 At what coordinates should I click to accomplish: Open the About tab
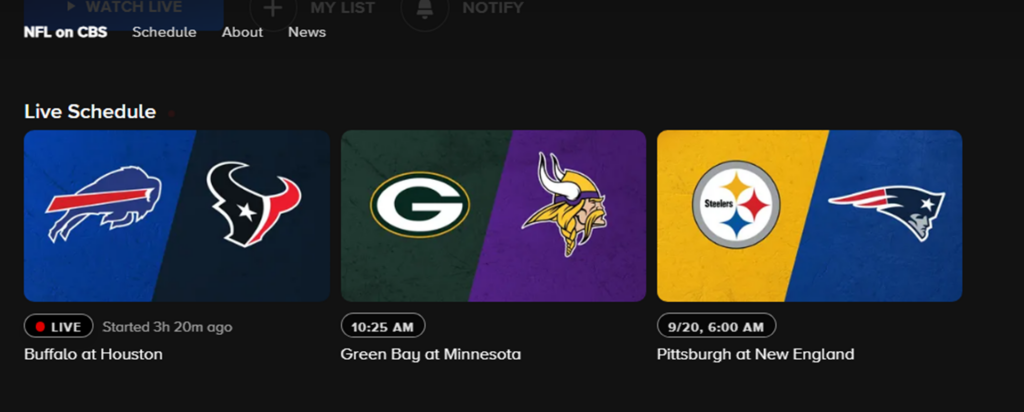coord(242,32)
